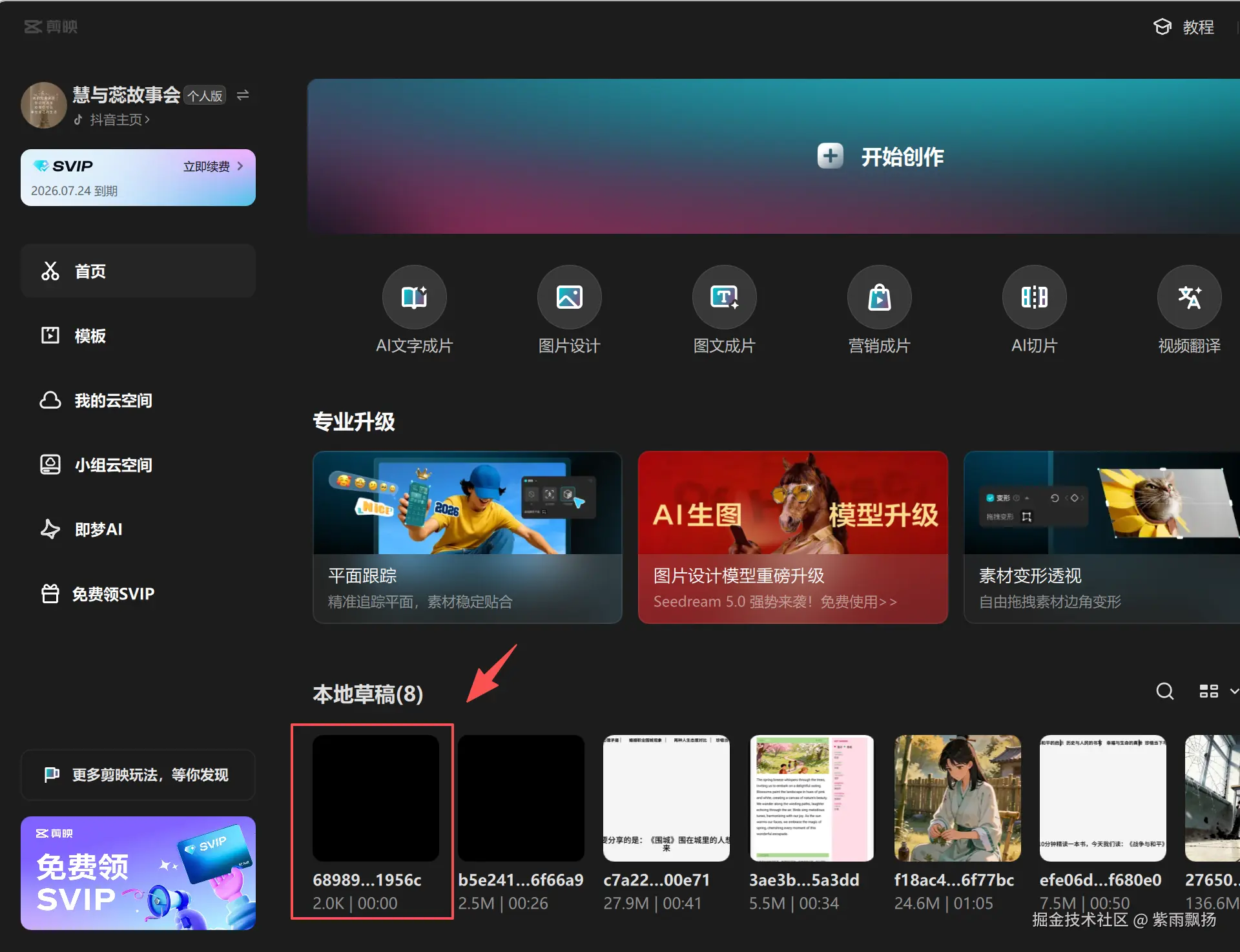Search local drafts with magnifier icon
The height and width of the screenshot is (952, 1240).
point(1164,691)
